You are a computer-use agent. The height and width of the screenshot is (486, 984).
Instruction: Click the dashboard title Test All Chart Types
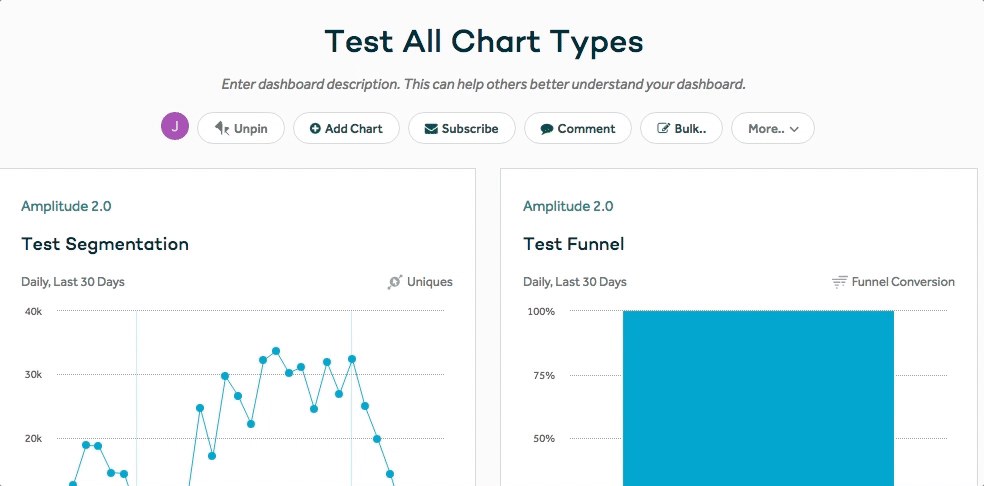point(483,42)
